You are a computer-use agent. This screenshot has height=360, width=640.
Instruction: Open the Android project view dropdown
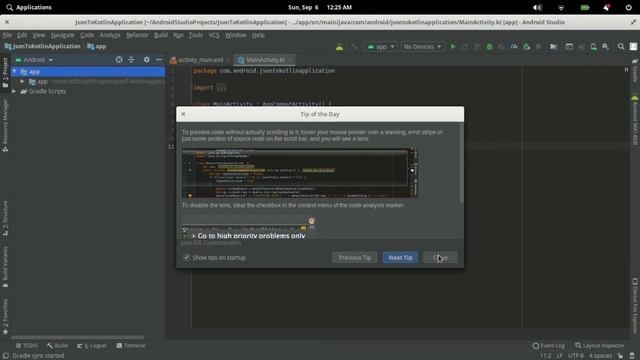point(34,60)
